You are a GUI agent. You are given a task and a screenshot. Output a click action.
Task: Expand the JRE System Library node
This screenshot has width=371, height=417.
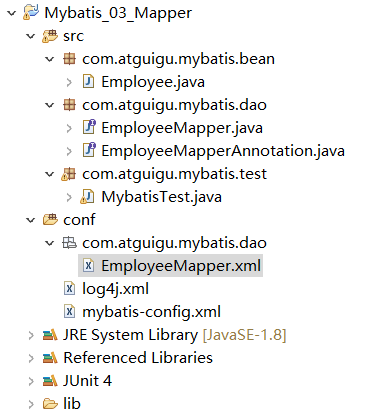click(31, 335)
